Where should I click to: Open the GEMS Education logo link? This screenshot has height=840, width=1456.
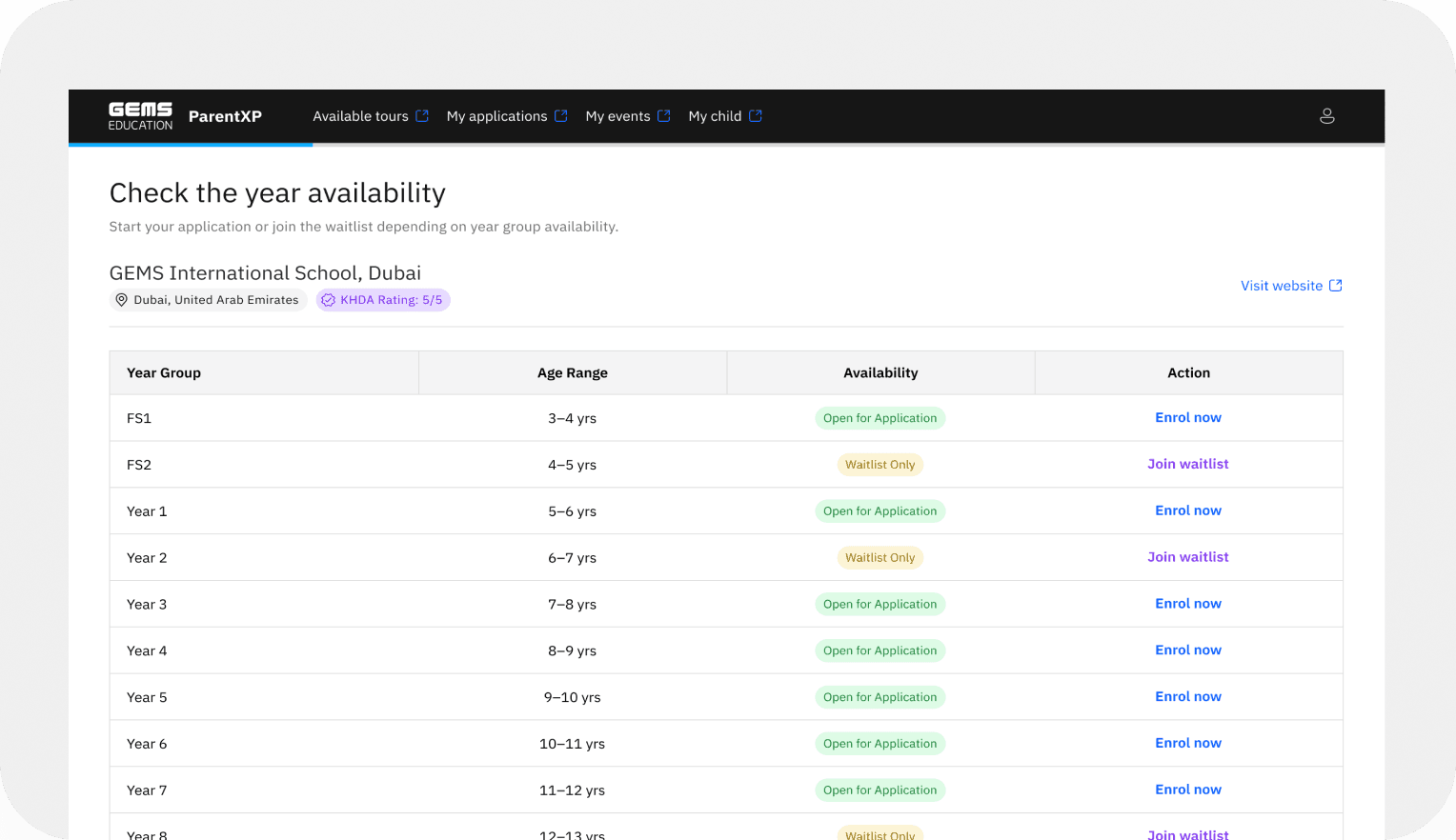(x=140, y=115)
